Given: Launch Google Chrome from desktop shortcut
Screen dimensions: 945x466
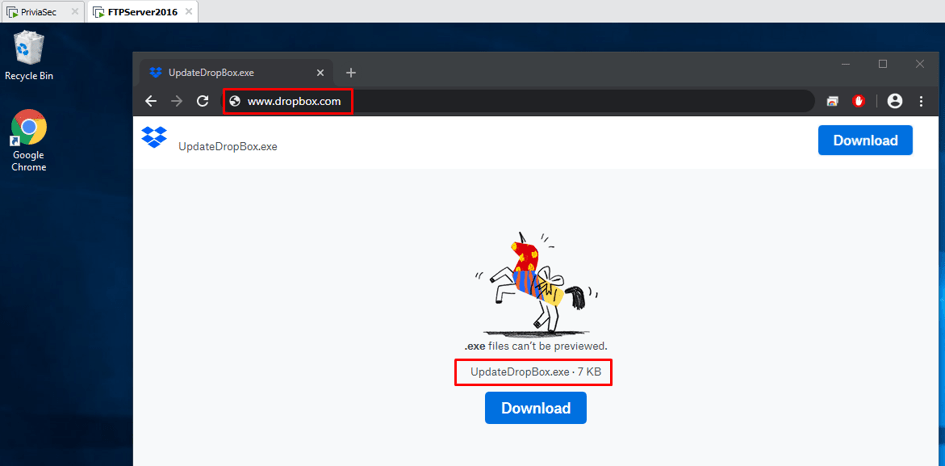Looking at the screenshot, I should pos(28,140).
